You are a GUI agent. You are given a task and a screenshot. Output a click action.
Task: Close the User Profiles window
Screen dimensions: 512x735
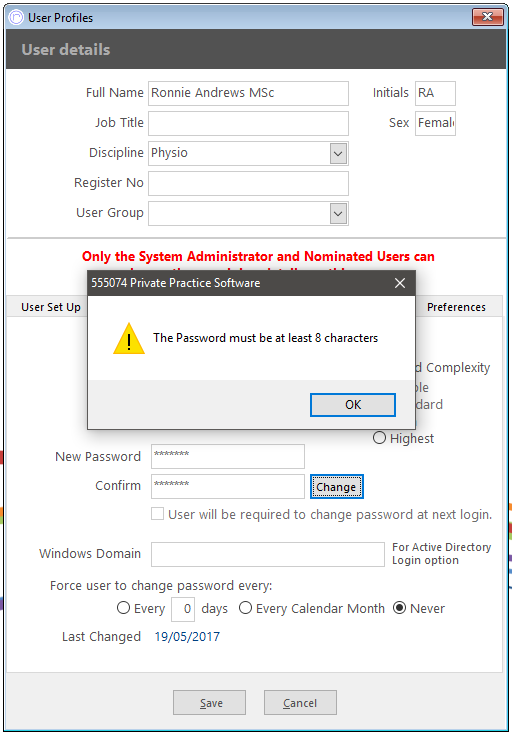click(488, 17)
